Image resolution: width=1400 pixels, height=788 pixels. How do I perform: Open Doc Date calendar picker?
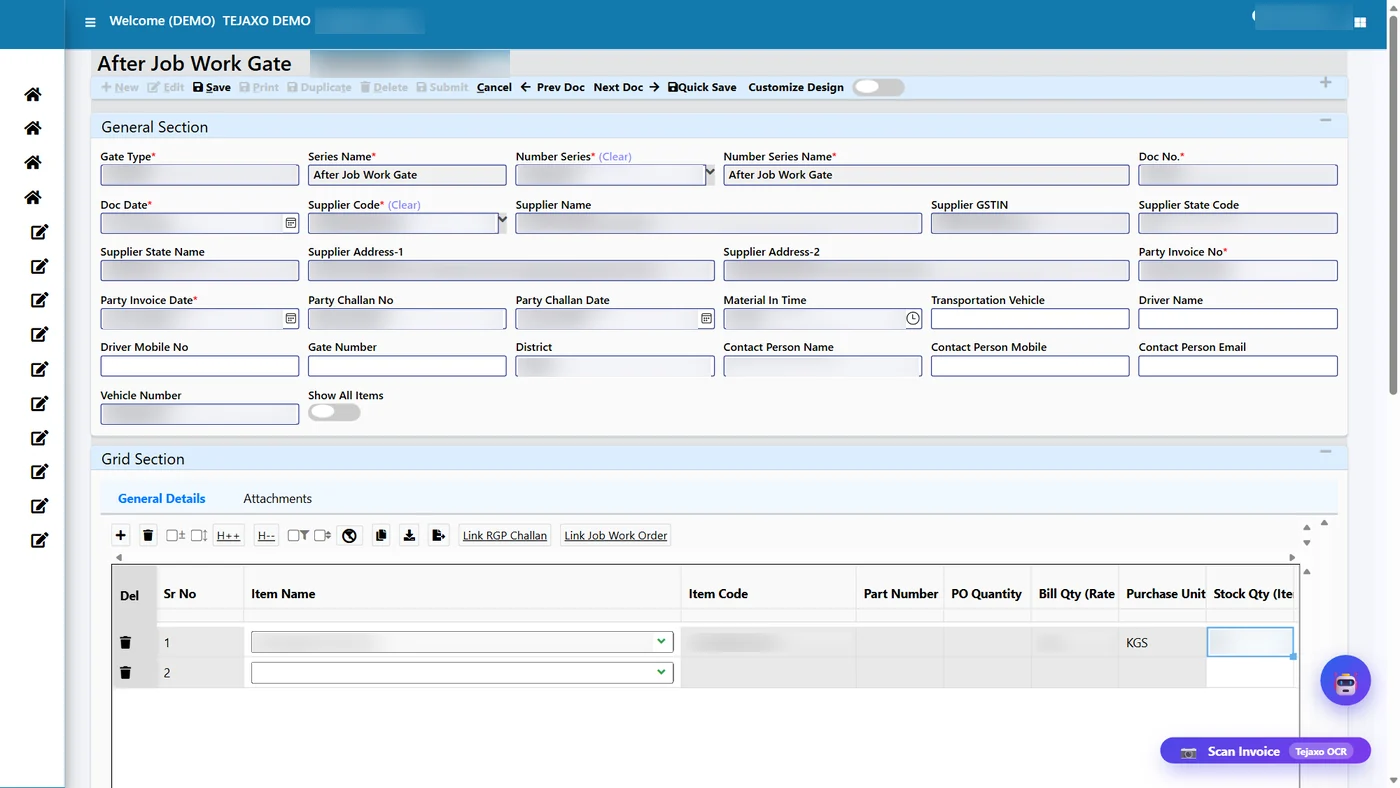[x=291, y=223]
